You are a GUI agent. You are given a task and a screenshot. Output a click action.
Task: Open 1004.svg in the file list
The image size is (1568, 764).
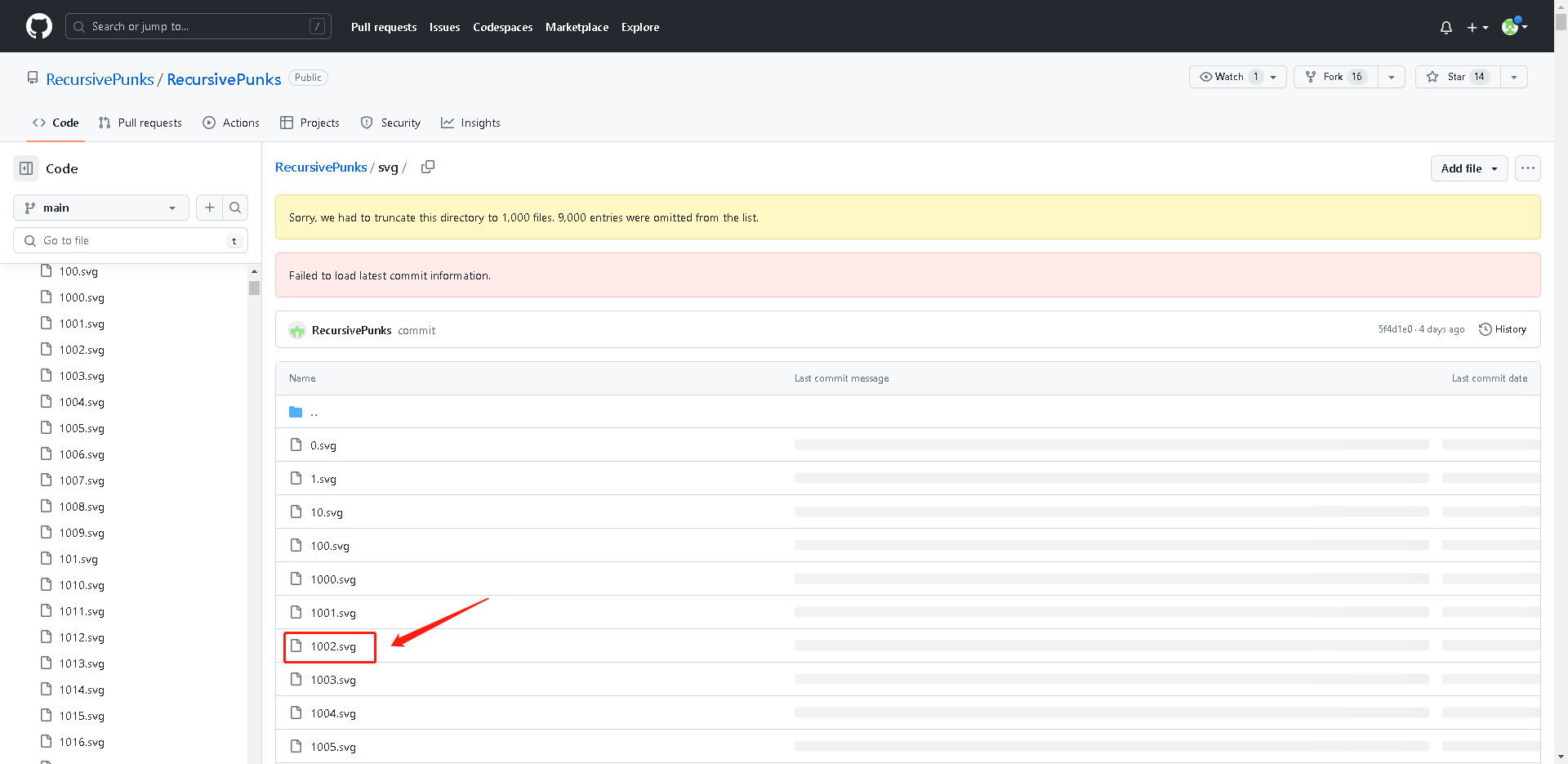point(333,713)
